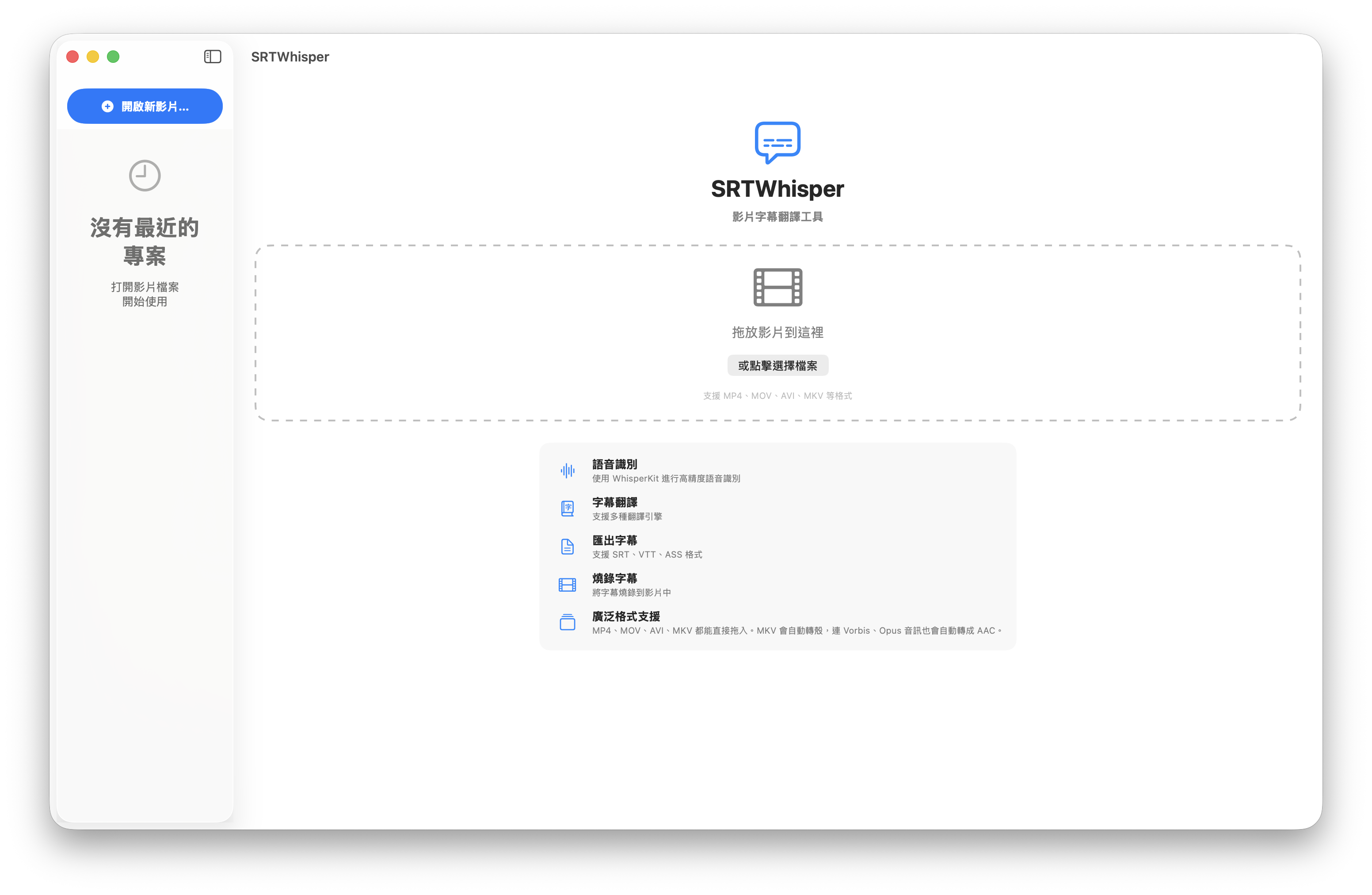Click the 影片字幕翻譯工具 subtitle

point(777,217)
